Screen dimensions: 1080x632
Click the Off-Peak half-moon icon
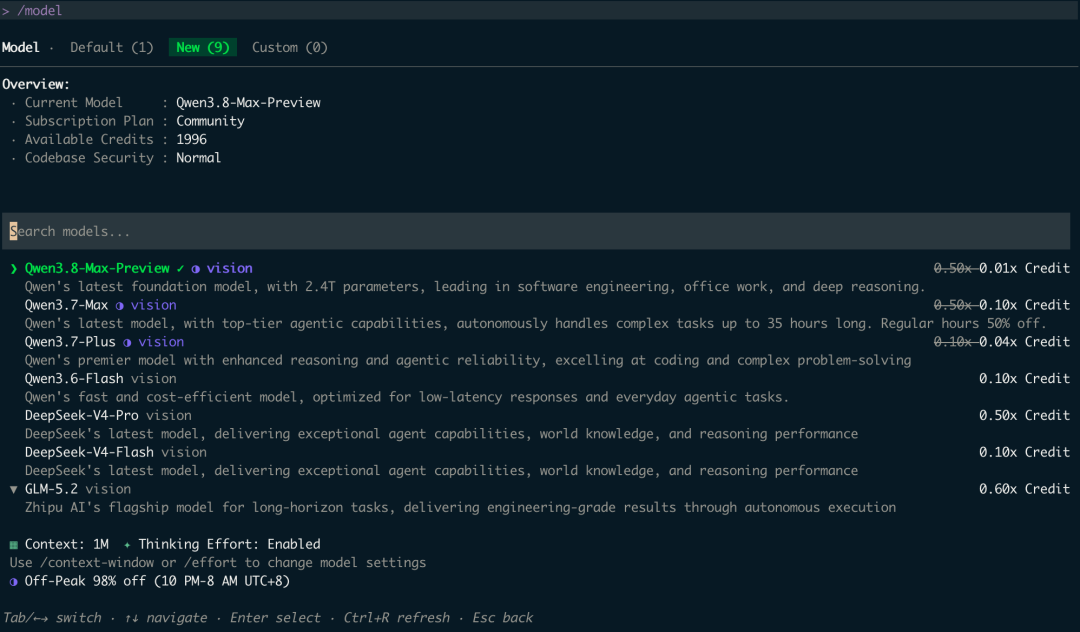[13, 582]
